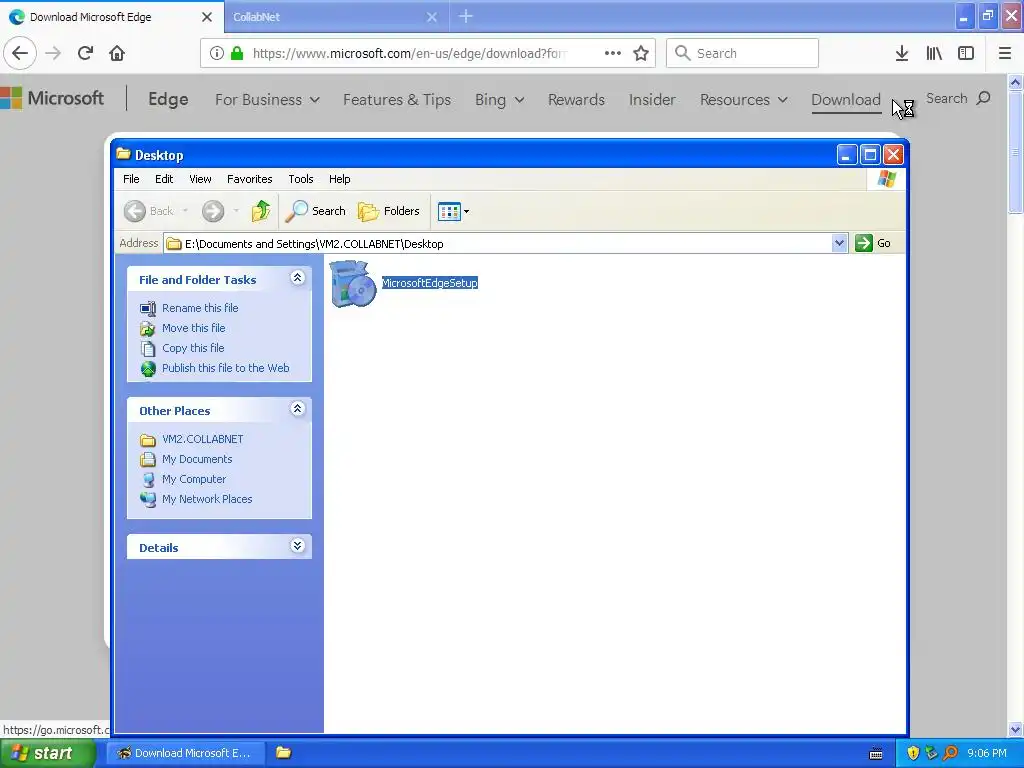This screenshot has width=1024, height=768.
Task: Open My Documents in Other Places
Action: coord(197,459)
